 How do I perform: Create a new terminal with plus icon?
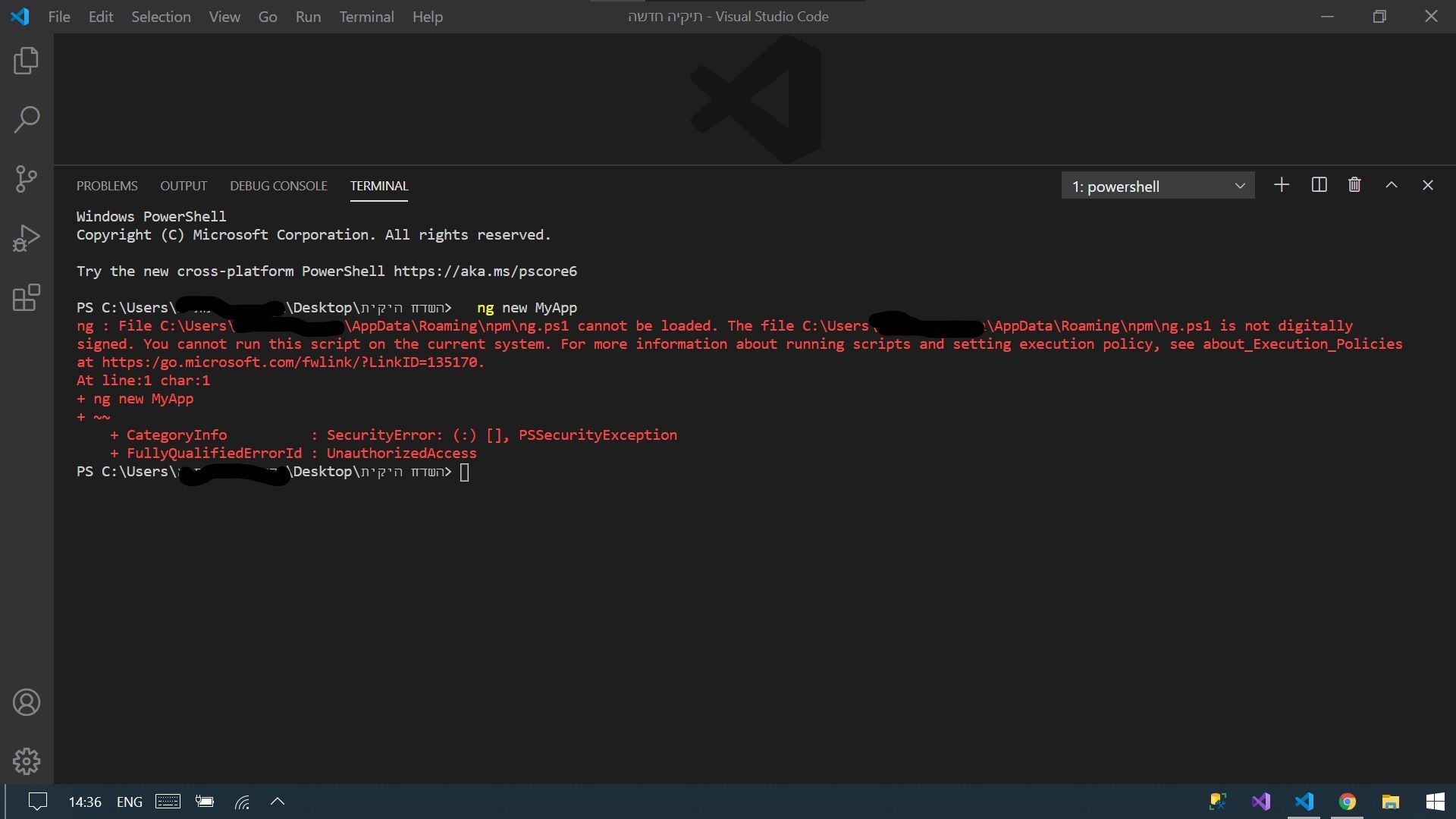pos(1282,185)
